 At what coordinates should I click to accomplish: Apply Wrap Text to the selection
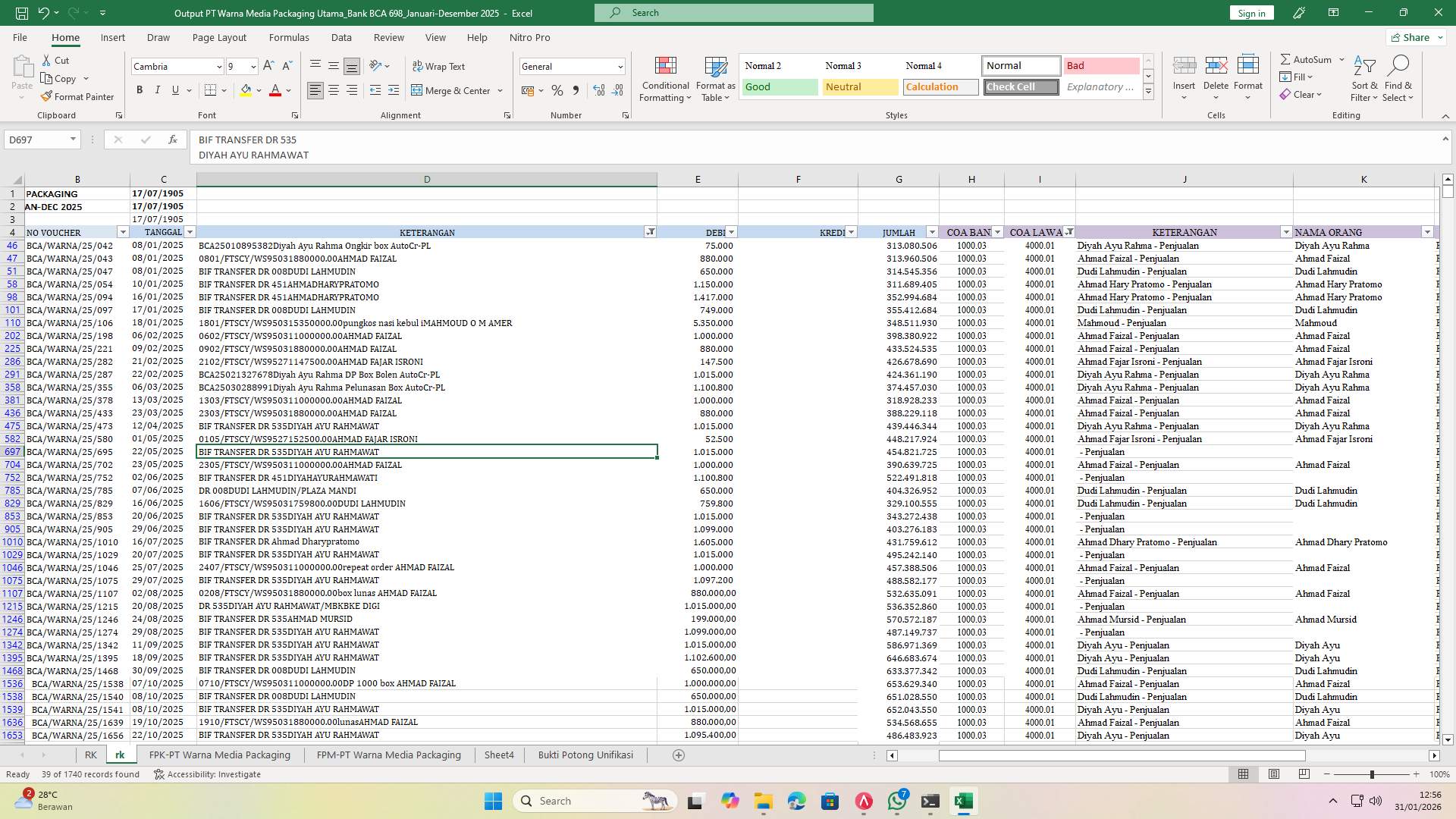pos(440,66)
